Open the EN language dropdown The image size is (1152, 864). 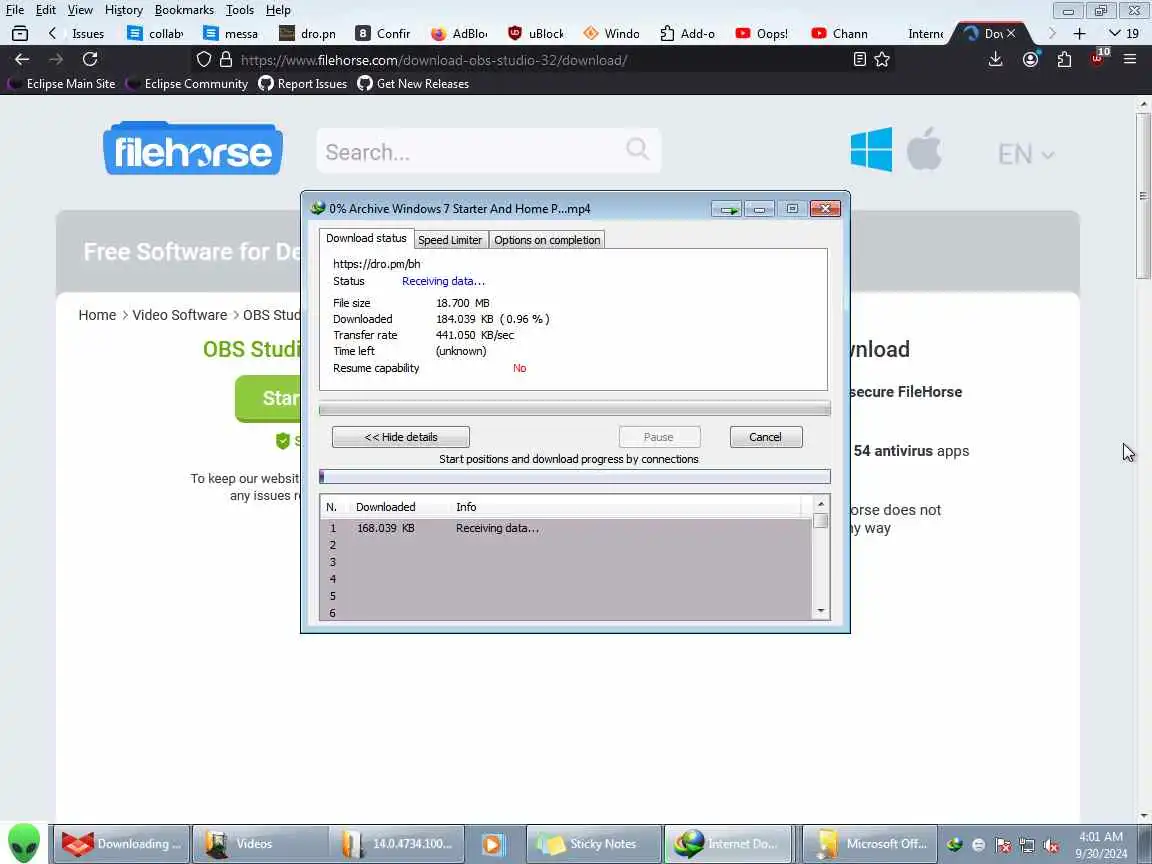(1026, 154)
